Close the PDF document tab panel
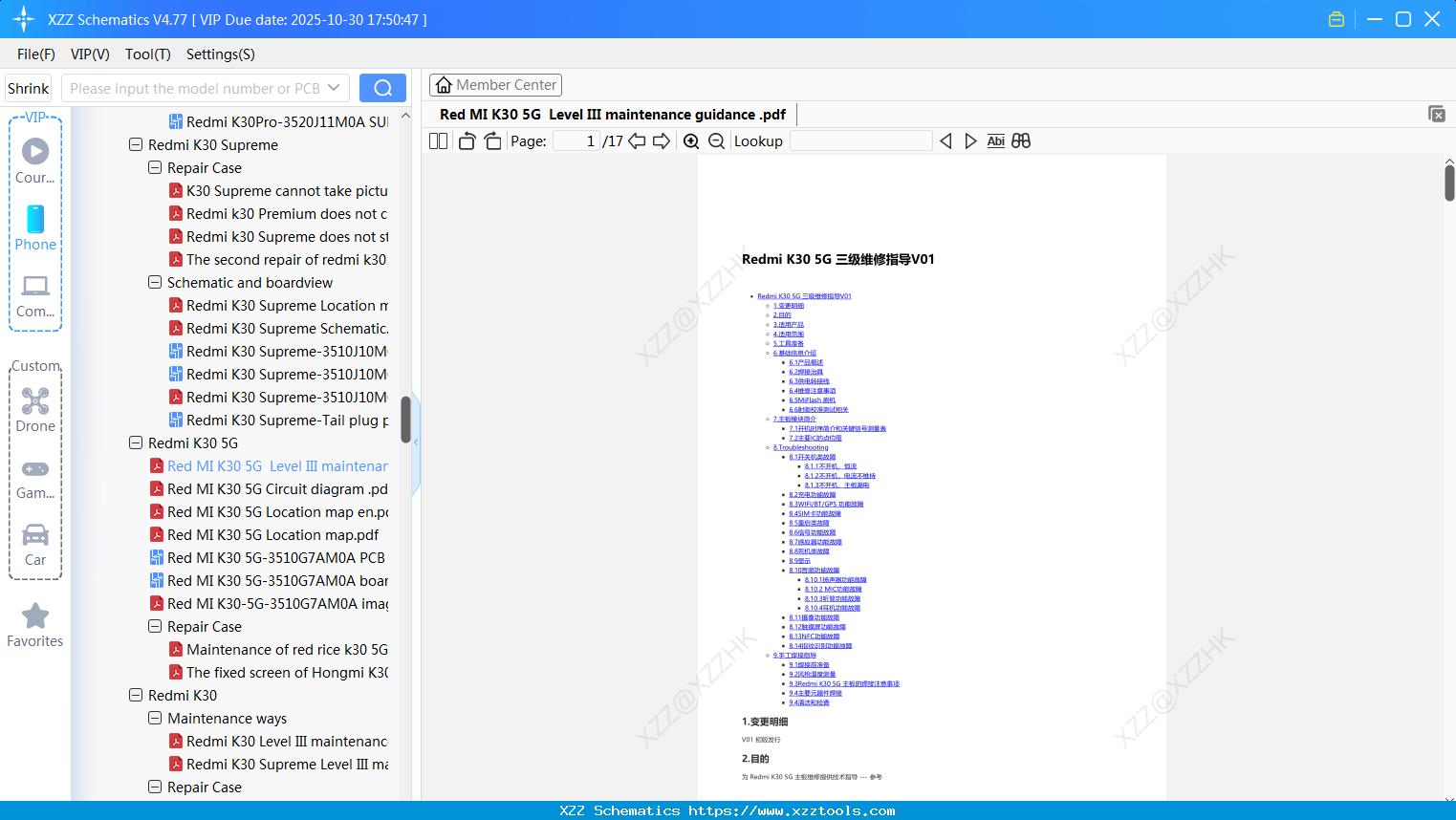 [1437, 114]
